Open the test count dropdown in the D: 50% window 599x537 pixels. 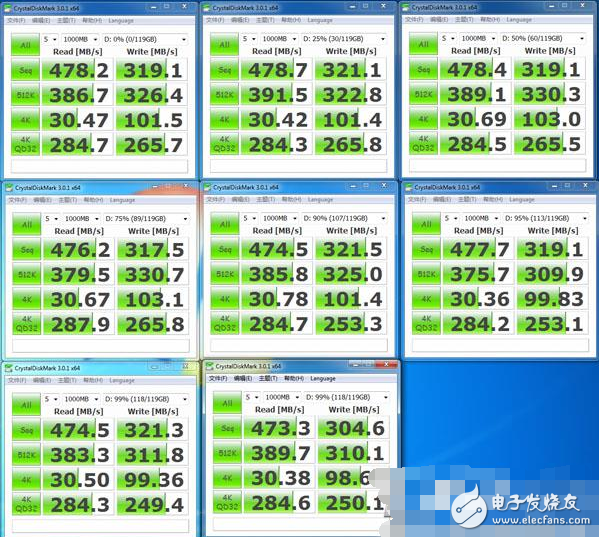[x=448, y=38]
